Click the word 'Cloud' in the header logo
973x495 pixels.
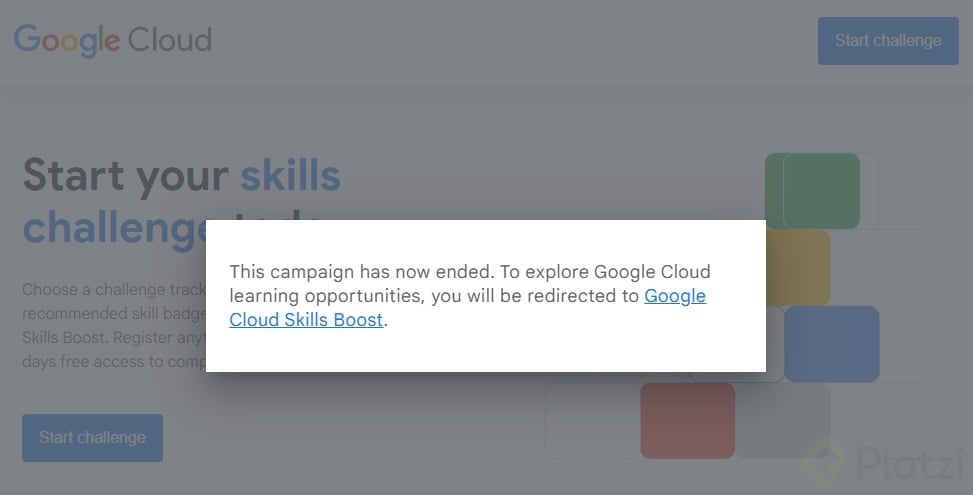[170, 41]
